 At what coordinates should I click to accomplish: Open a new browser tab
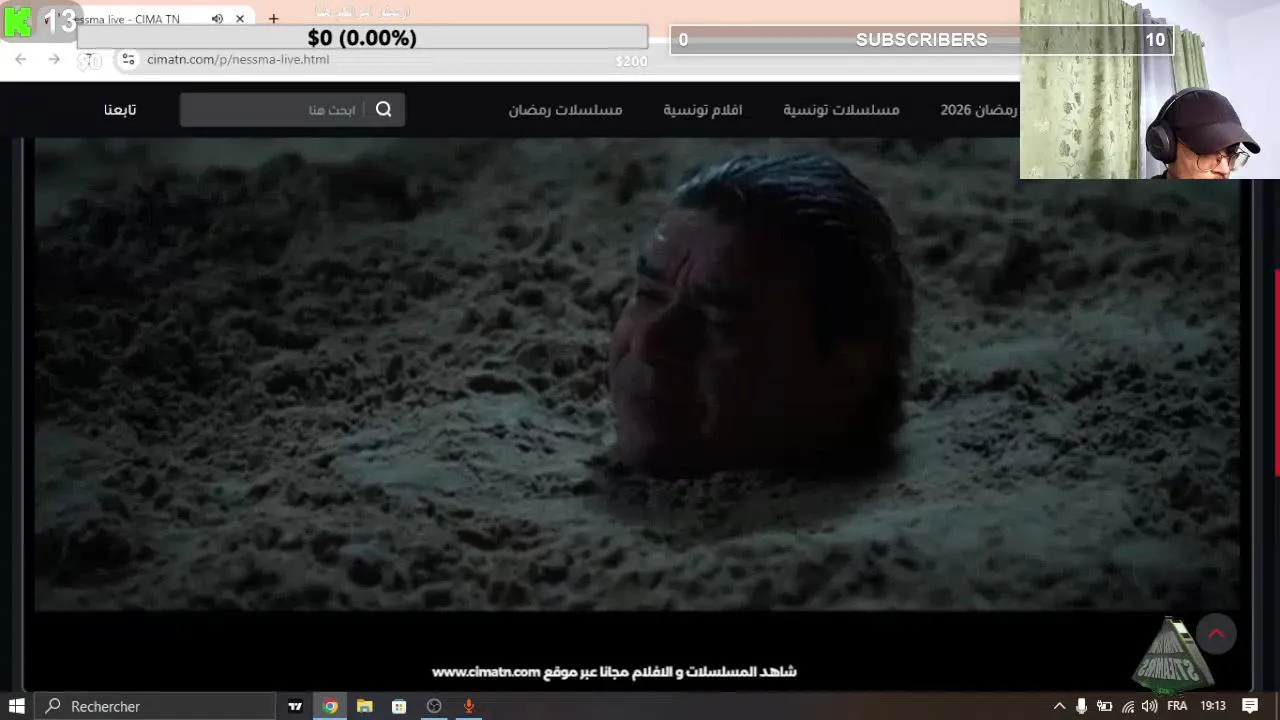click(273, 19)
